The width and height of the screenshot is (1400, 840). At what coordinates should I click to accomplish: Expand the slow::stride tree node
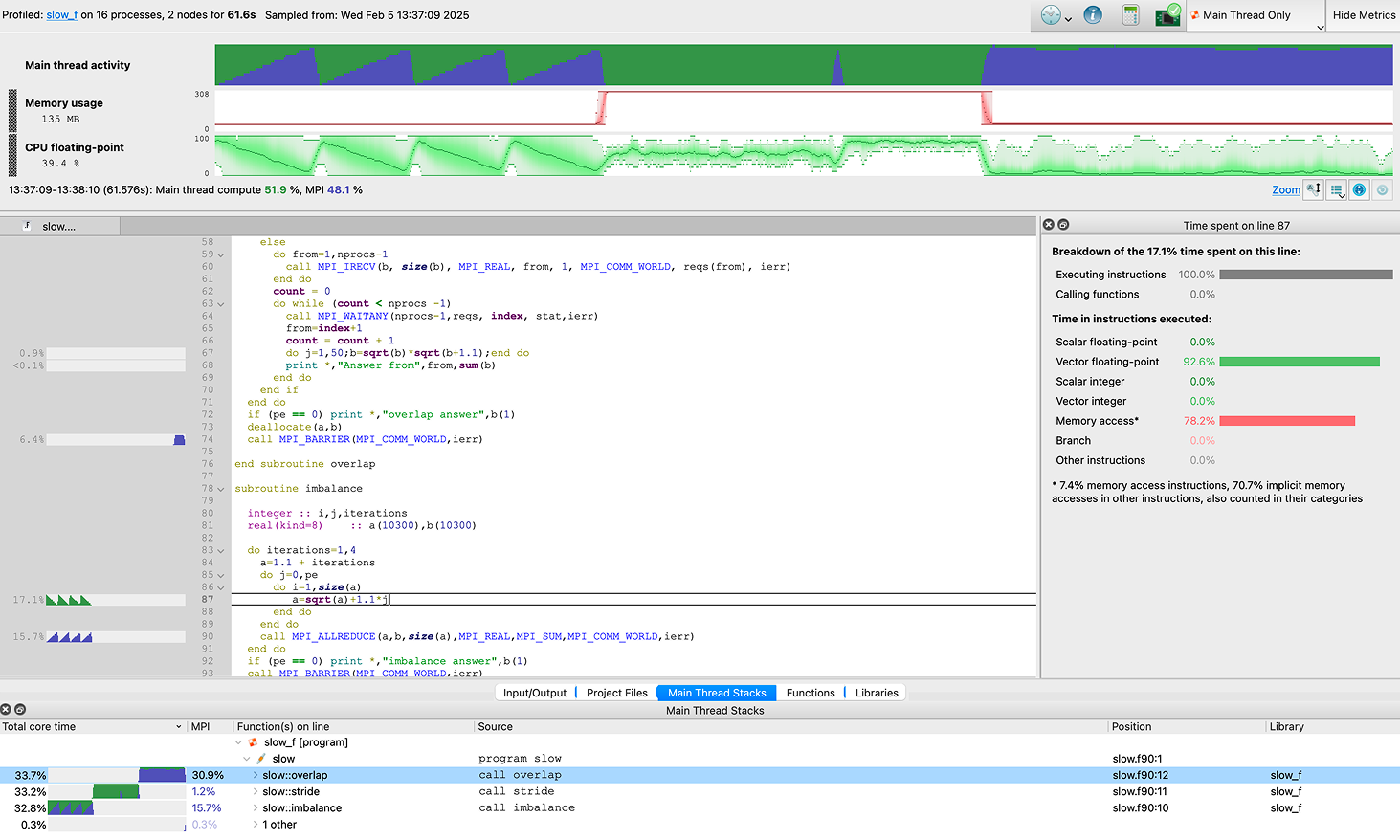tap(256, 792)
